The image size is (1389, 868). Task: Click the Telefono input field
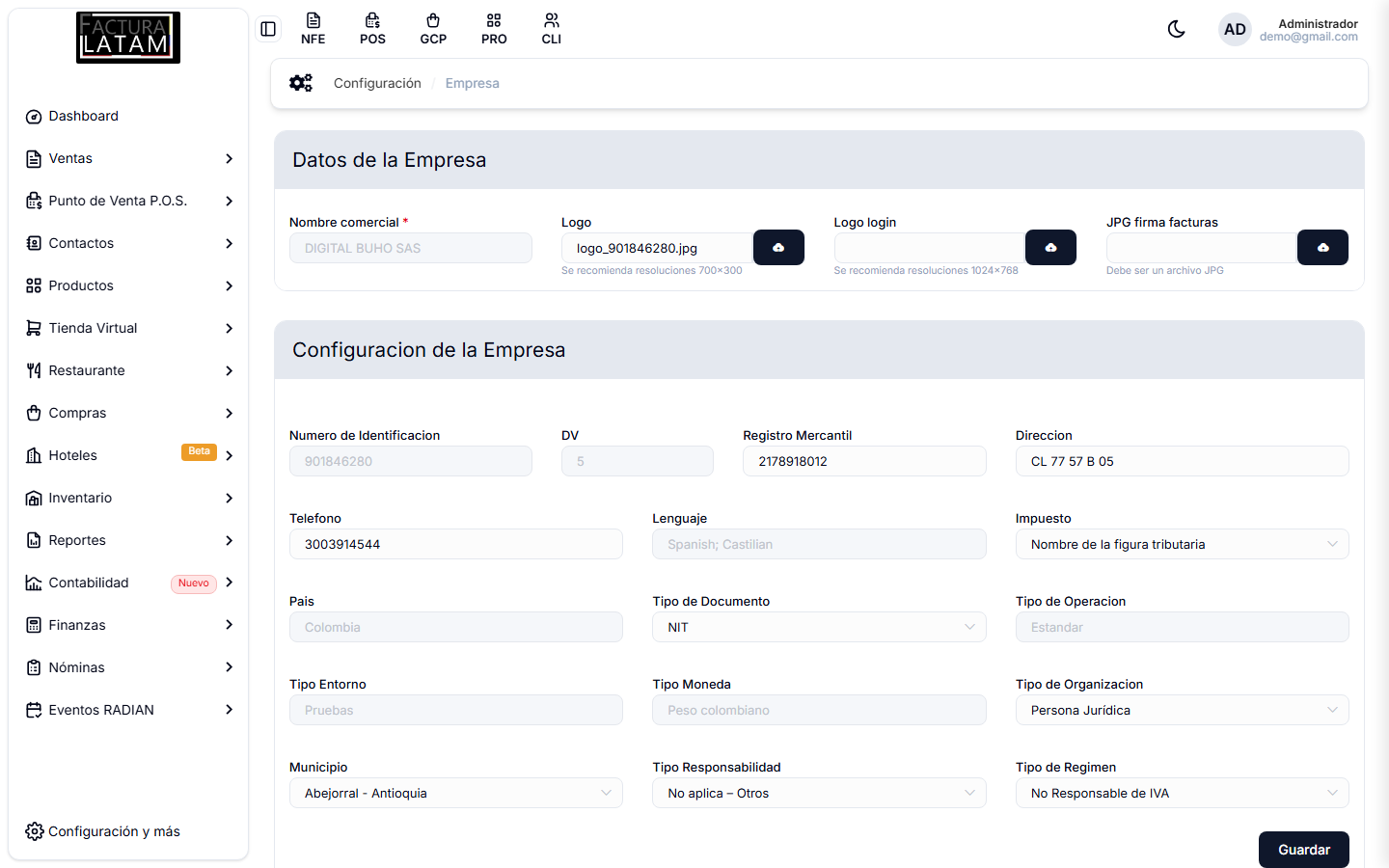coord(456,544)
